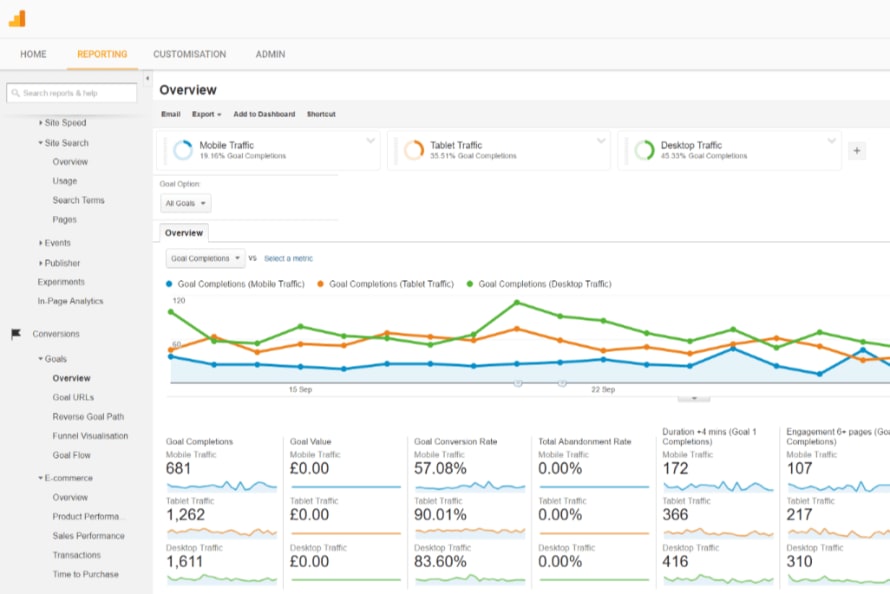Open the All Goals dropdown
Viewport: 890px width, 594px height.
pos(186,203)
